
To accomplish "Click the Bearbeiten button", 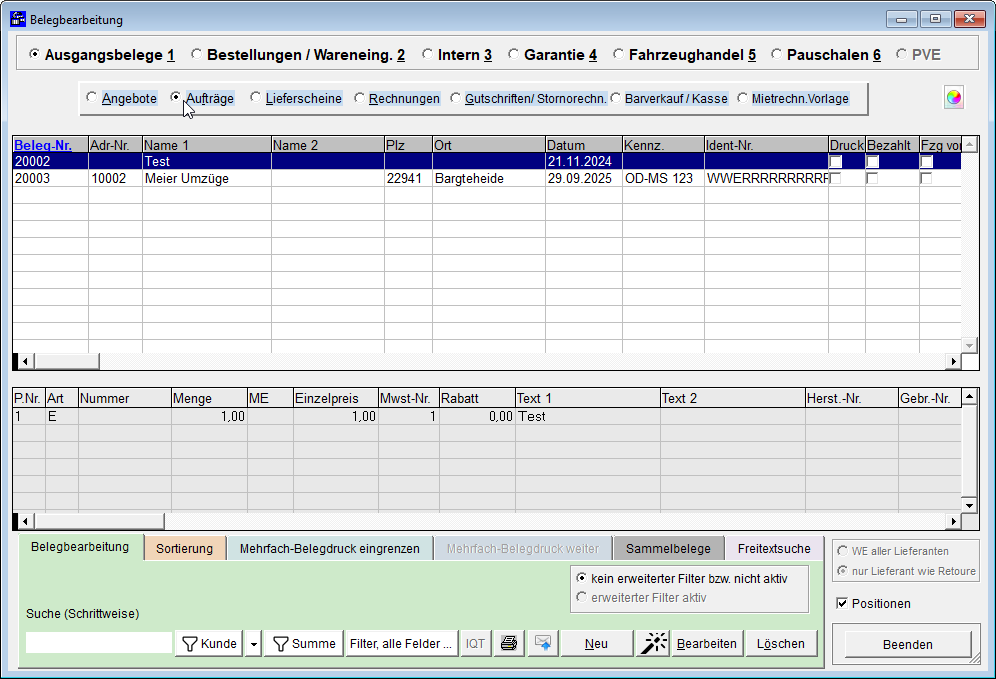I will 706,643.
